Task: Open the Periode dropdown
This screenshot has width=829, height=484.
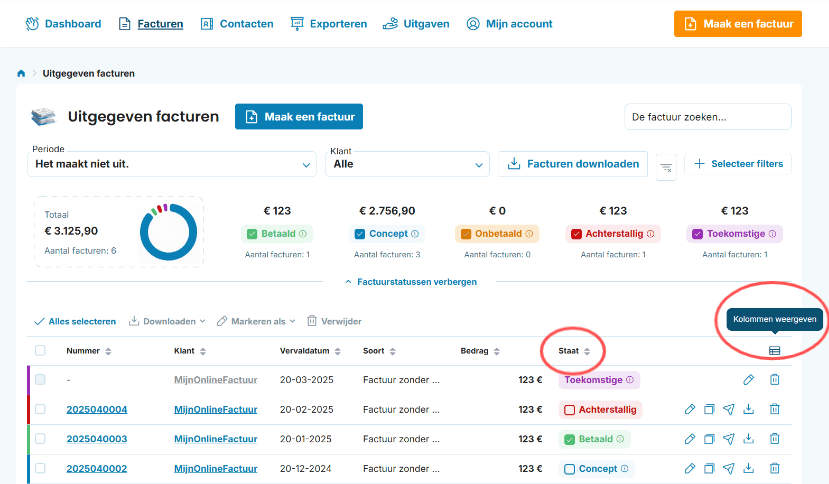Action: (172, 164)
